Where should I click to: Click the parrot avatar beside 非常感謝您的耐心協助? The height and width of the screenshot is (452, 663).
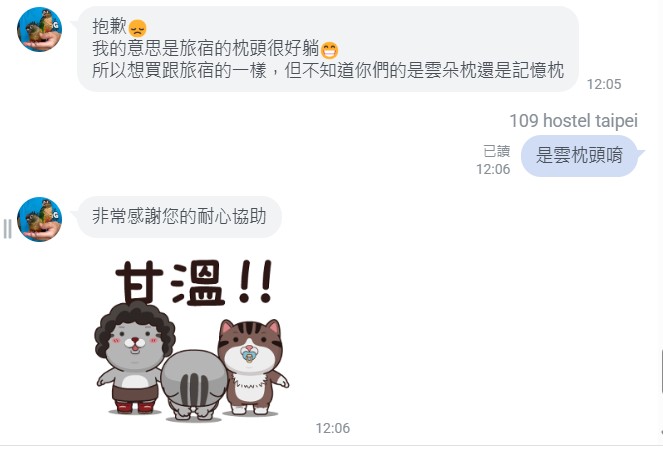coord(39,219)
